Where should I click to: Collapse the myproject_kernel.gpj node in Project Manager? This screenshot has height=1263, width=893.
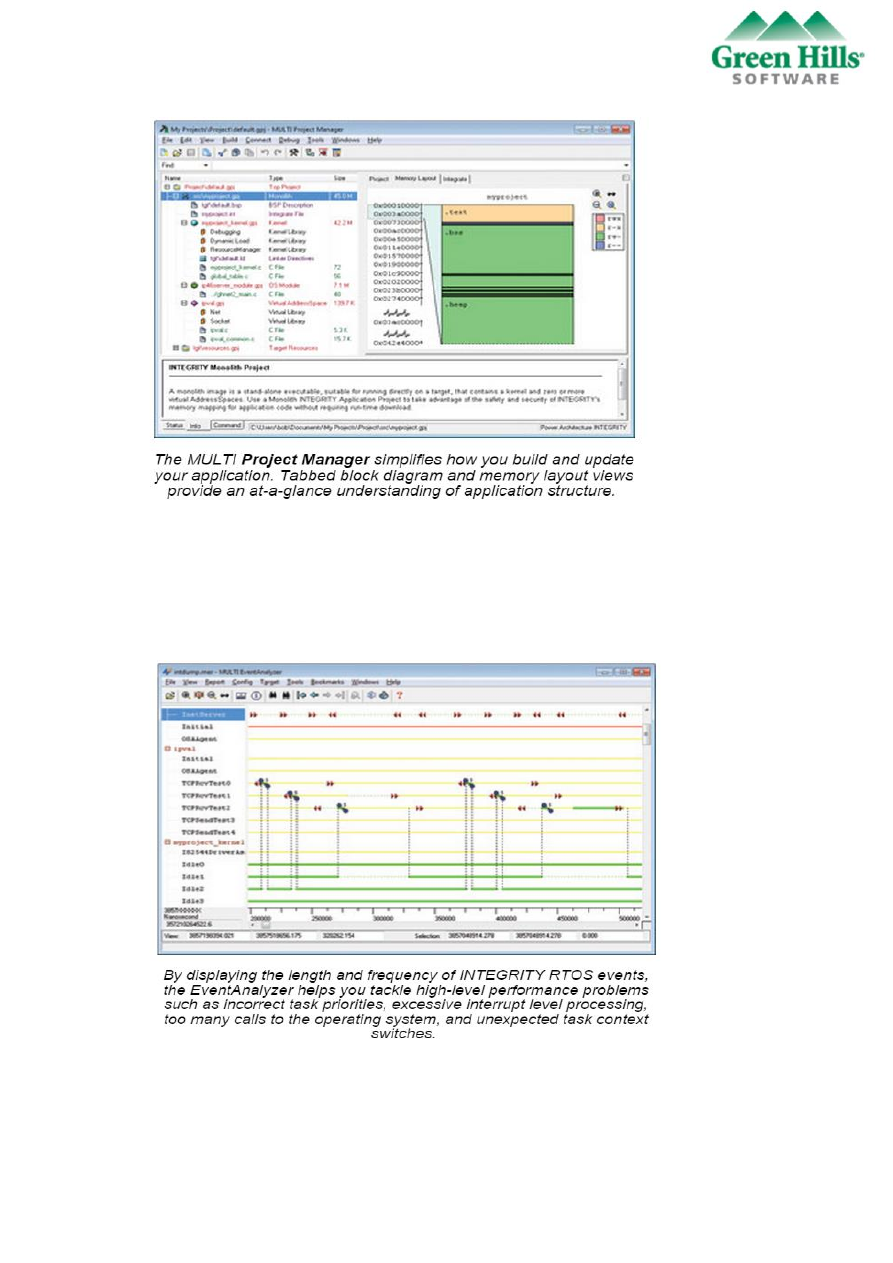(x=184, y=223)
